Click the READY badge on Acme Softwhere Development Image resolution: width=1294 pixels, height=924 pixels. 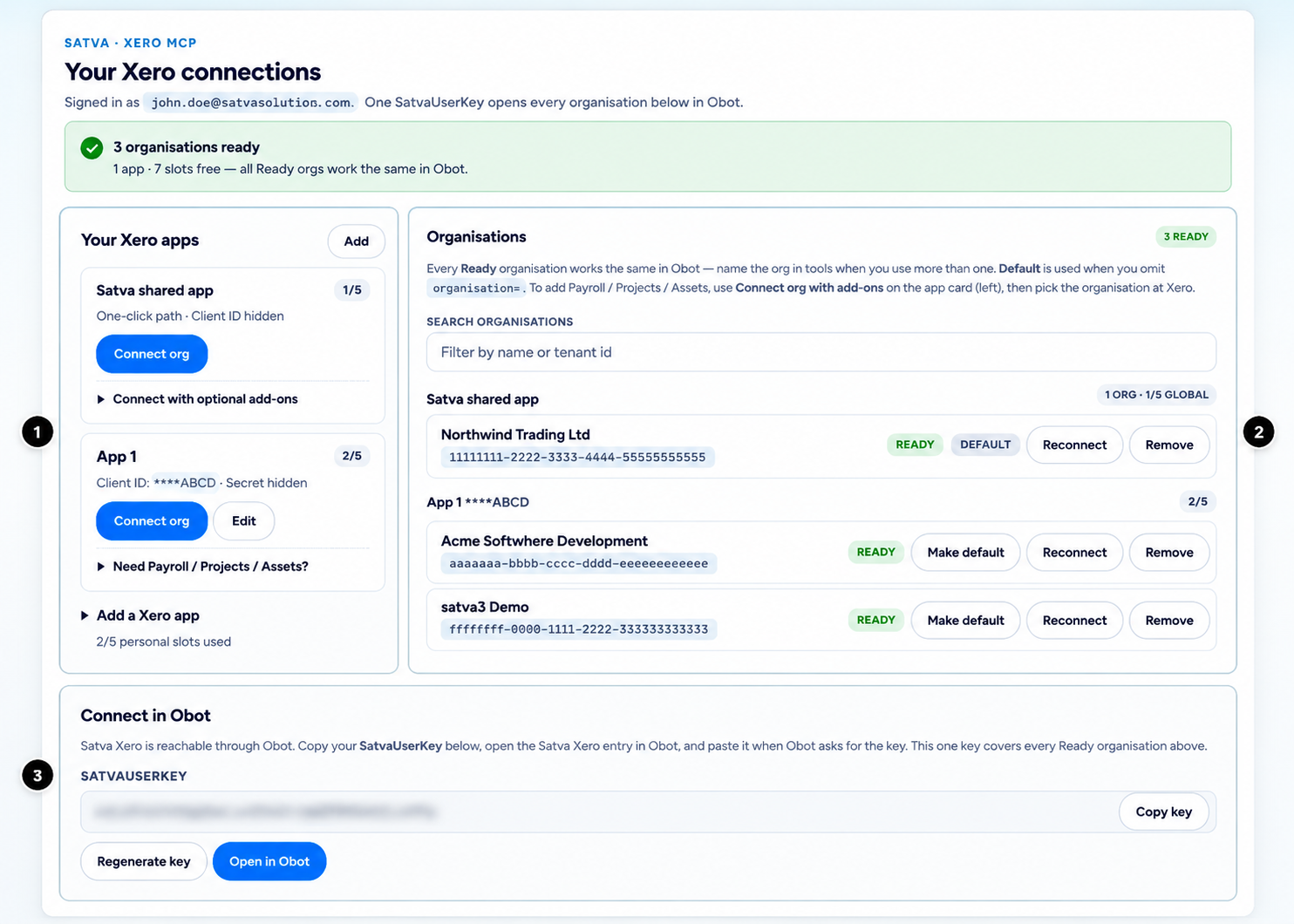click(875, 552)
